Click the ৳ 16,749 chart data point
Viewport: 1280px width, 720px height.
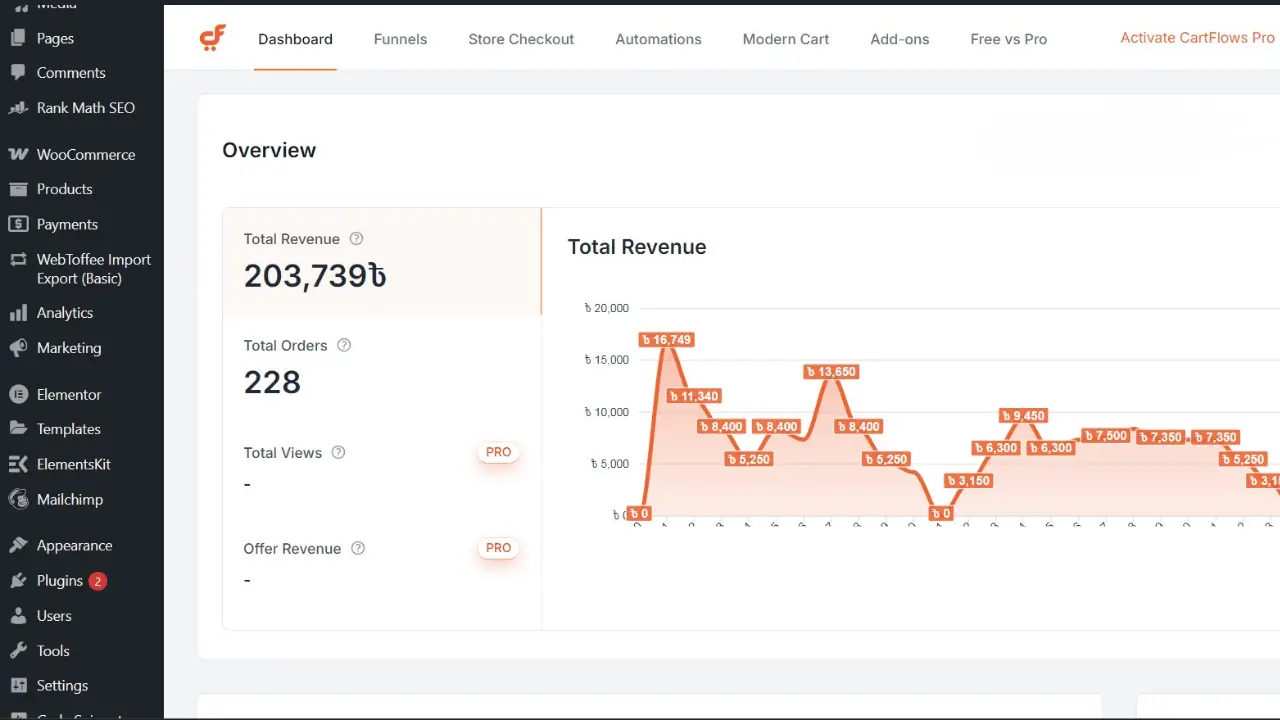tap(666, 340)
